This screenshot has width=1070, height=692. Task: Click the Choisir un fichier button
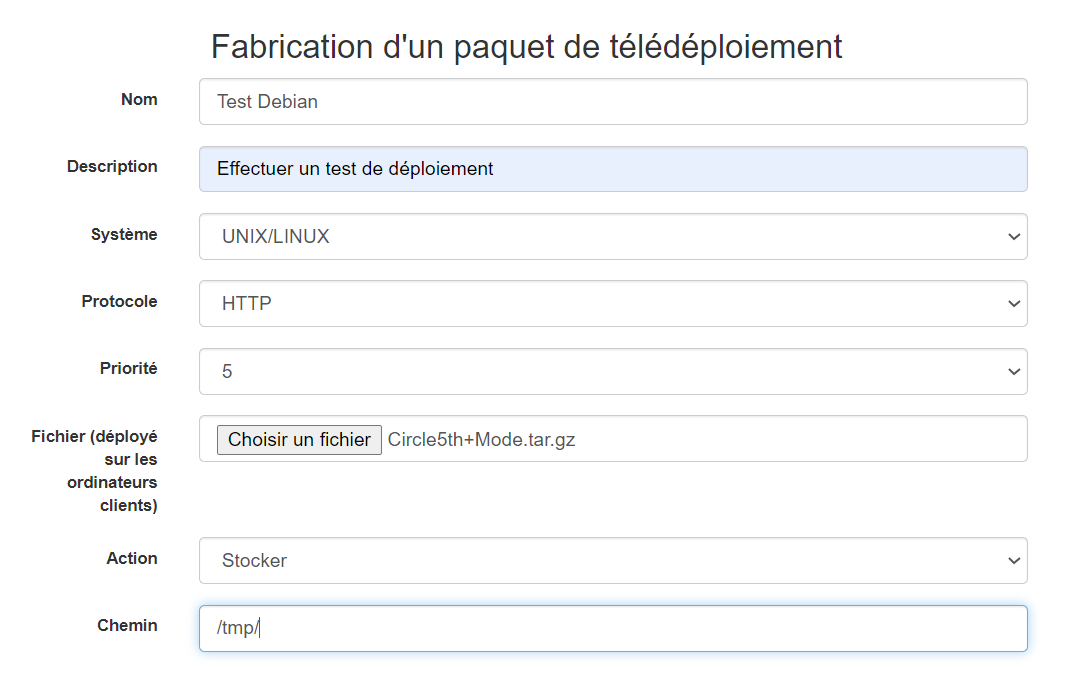(298, 439)
